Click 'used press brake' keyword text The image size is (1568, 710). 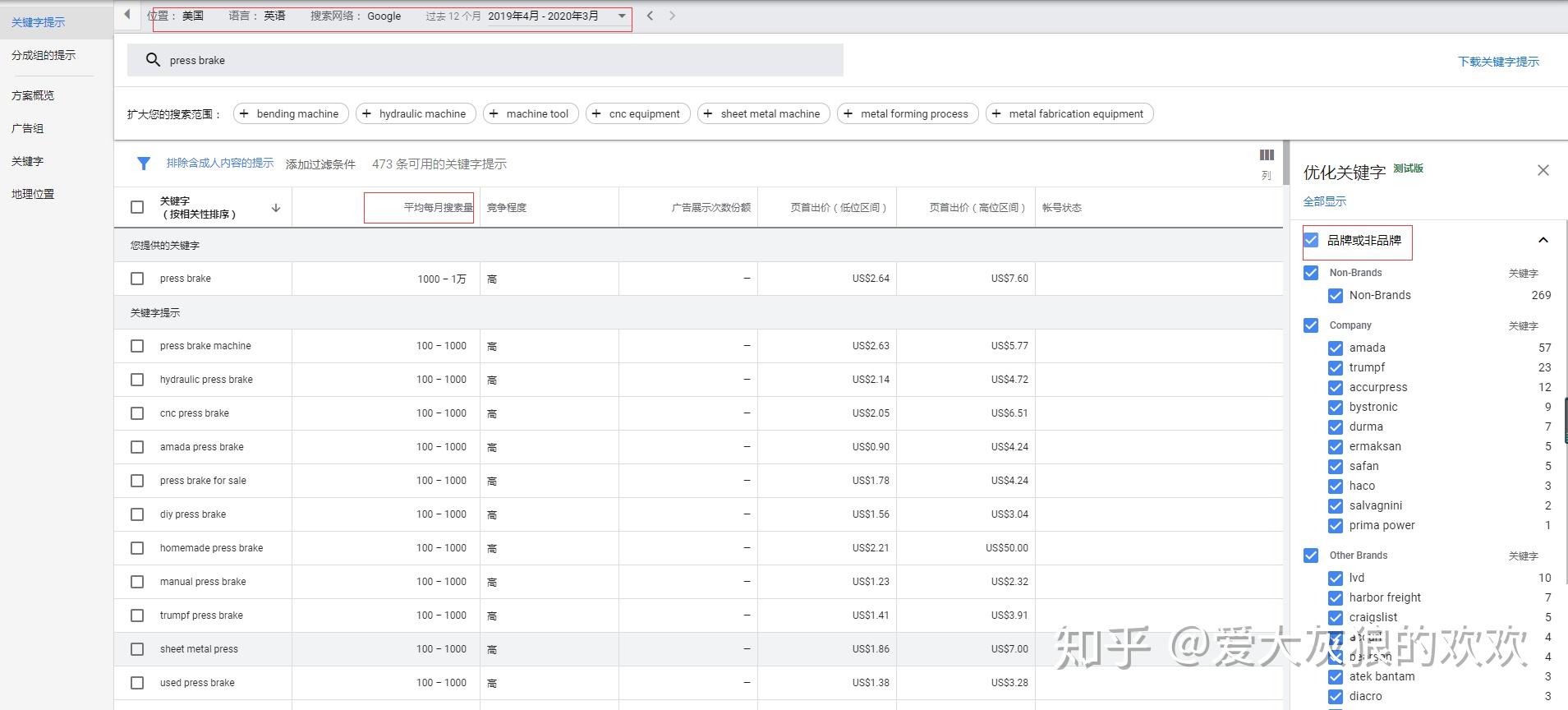[x=197, y=683]
